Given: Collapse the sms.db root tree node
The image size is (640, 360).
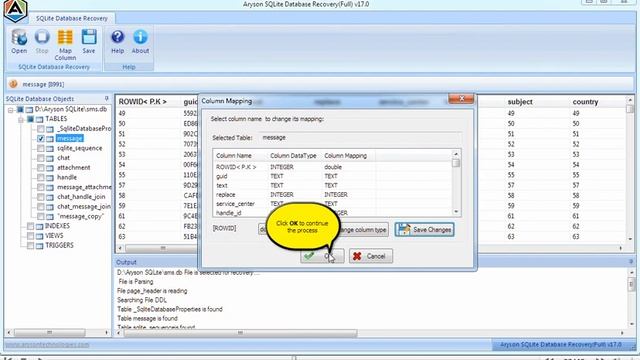Looking at the screenshot, I should click(x=11, y=110).
